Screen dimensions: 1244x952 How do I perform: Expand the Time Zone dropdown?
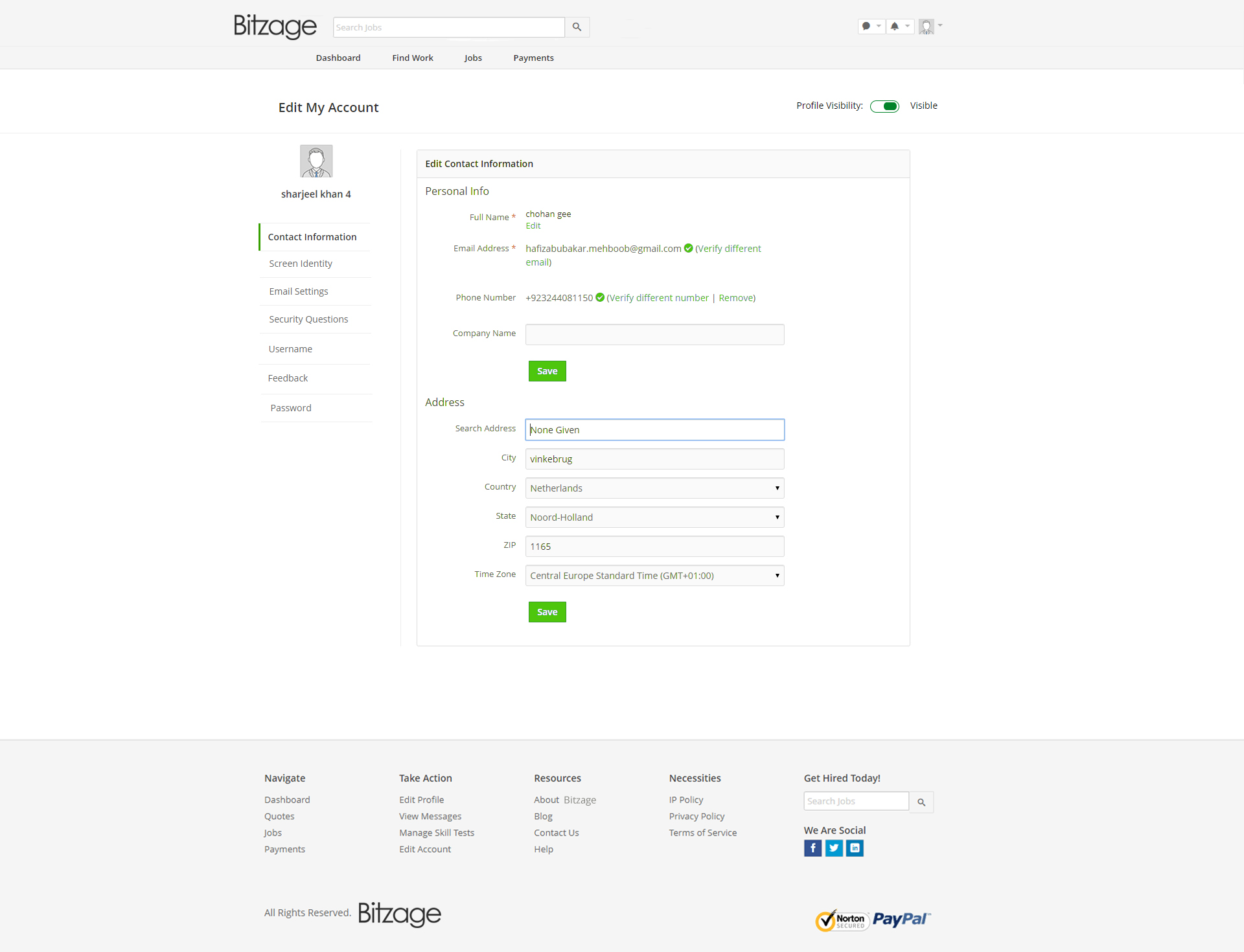654,576
